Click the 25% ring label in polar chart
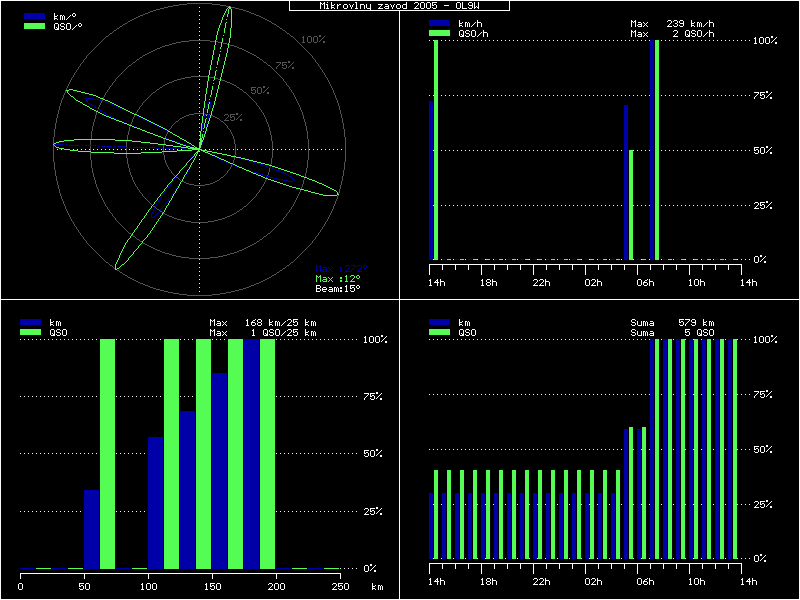The width and height of the screenshot is (800, 600). coord(233,117)
